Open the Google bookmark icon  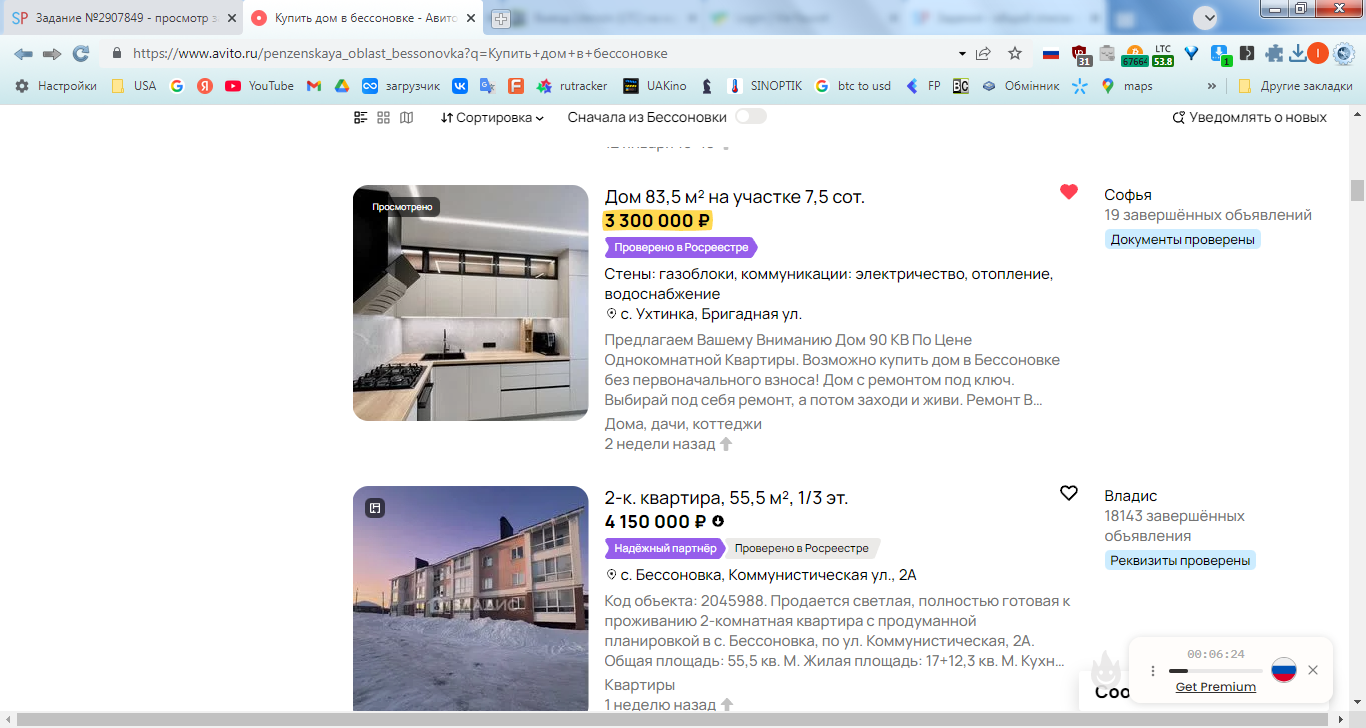(177, 86)
